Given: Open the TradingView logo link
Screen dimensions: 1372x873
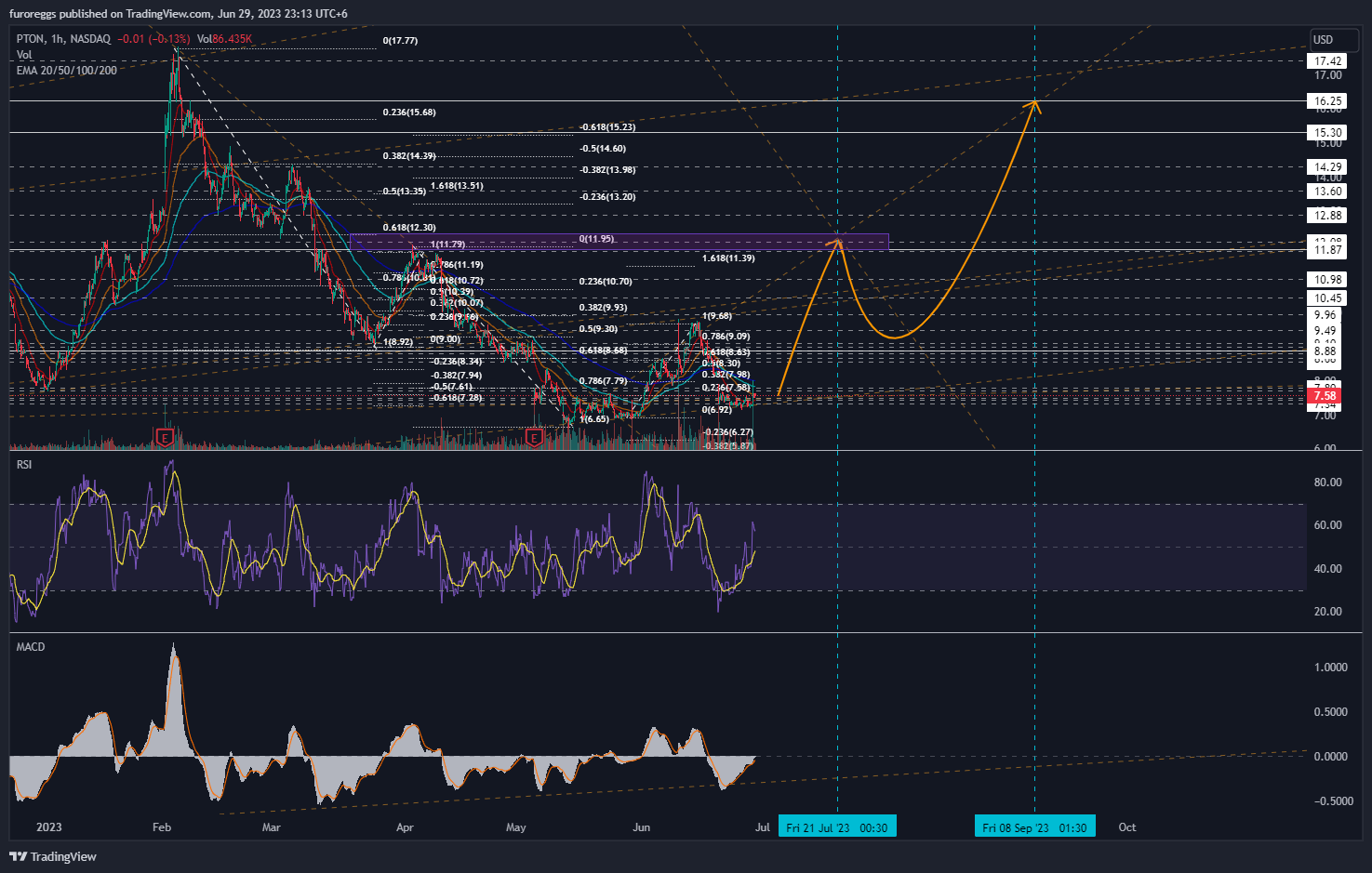Looking at the screenshot, I should tap(53, 856).
